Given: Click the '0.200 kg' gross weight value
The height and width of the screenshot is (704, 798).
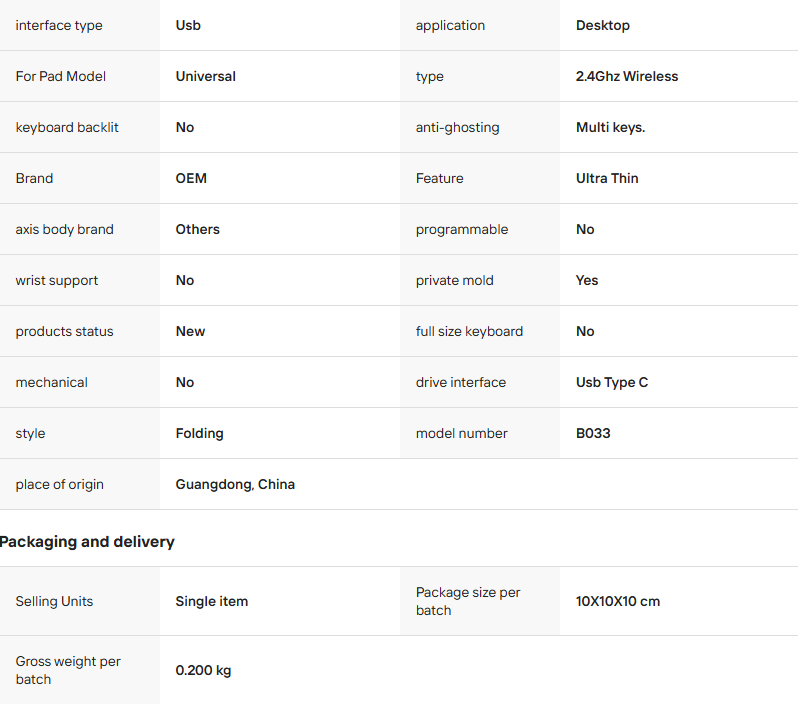Looking at the screenshot, I should click(203, 670).
